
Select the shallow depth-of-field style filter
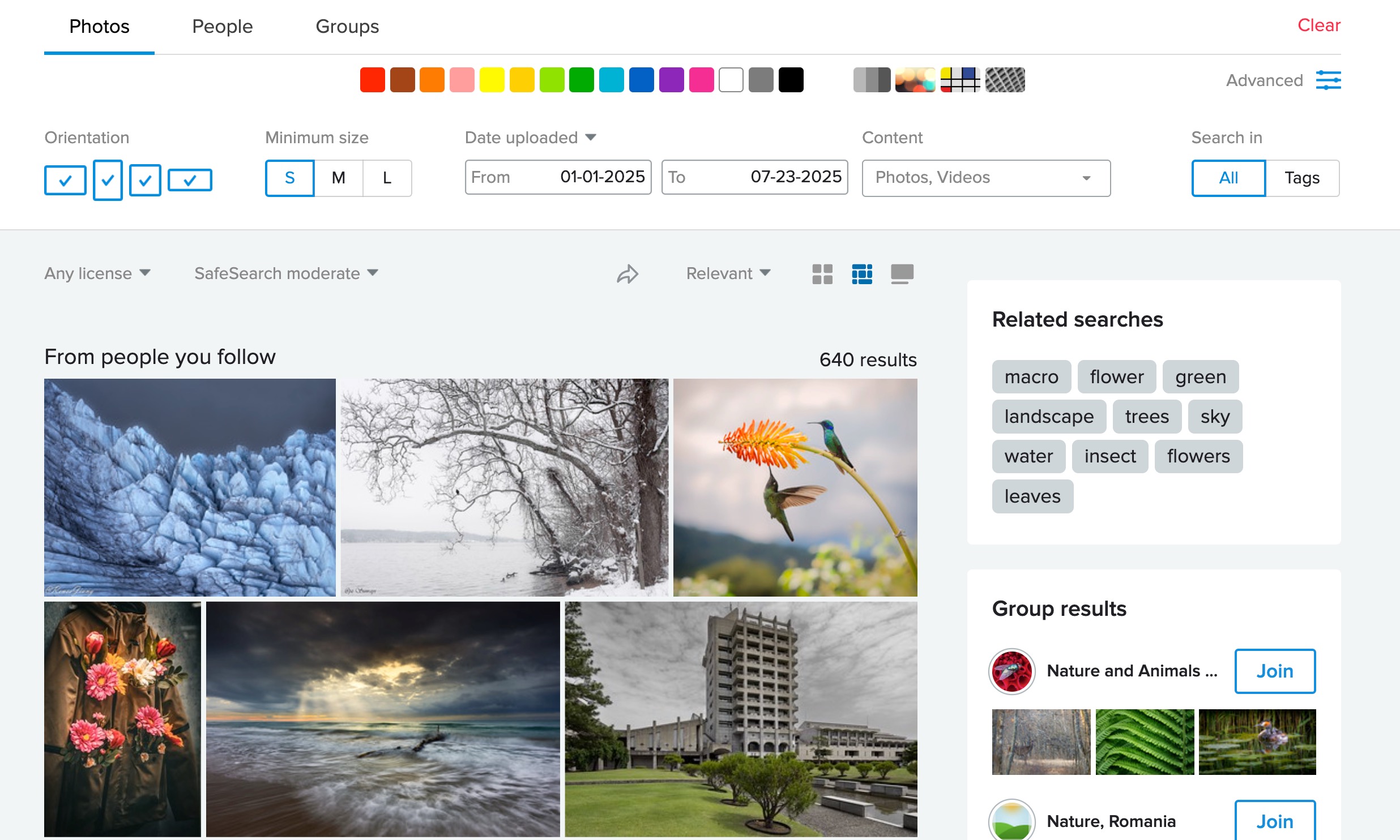[916, 80]
